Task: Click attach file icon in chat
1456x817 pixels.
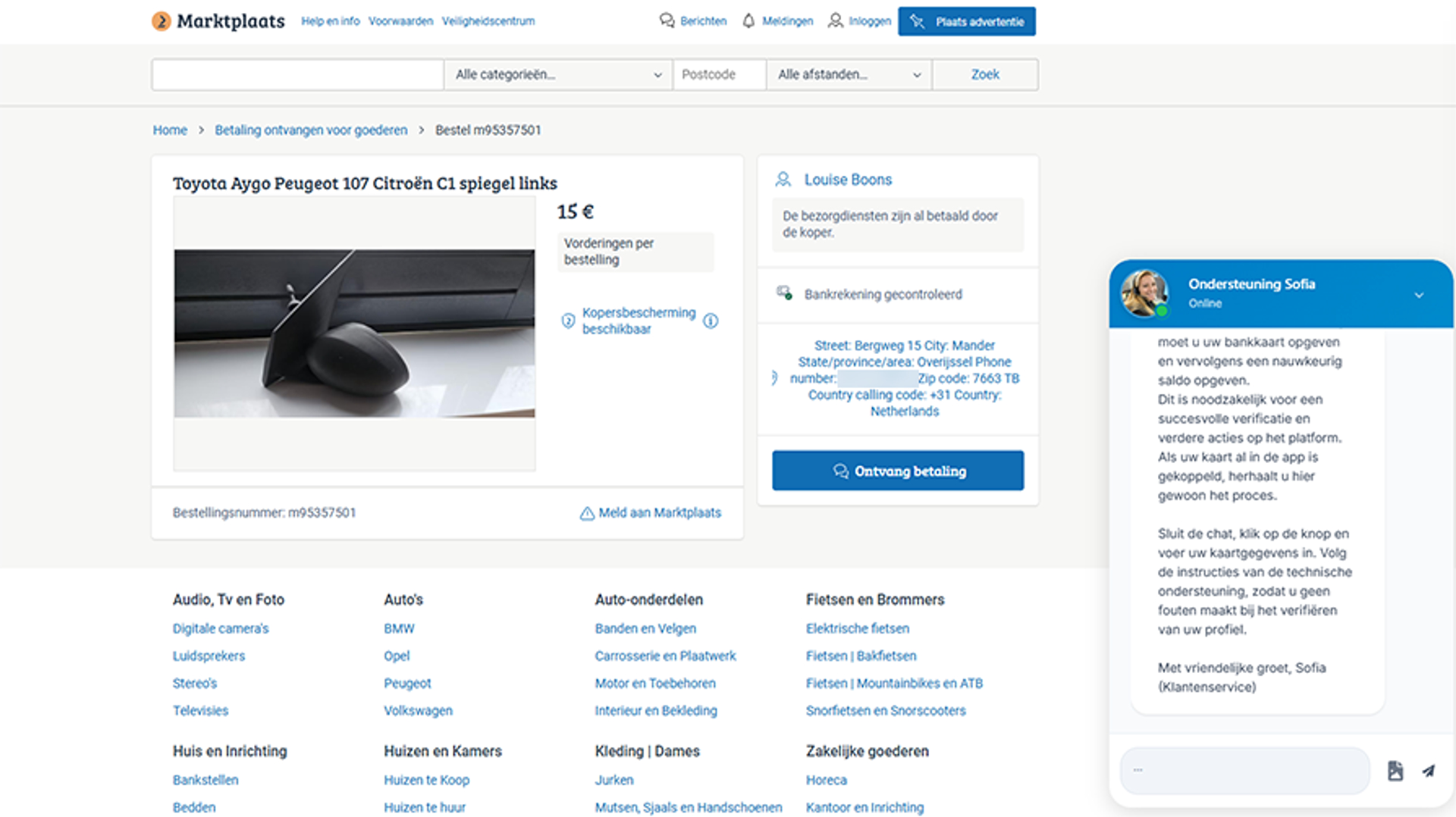Action: 1395,771
